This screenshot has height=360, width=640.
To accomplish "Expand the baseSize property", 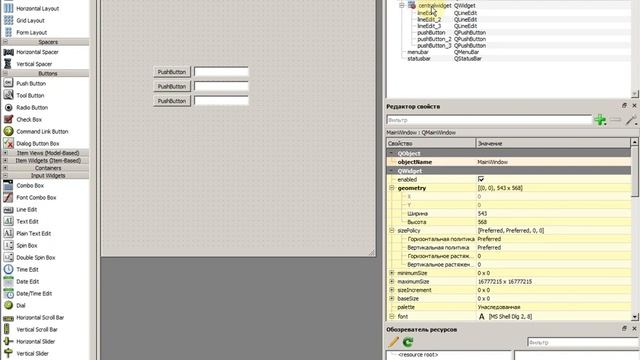I will (392, 298).
